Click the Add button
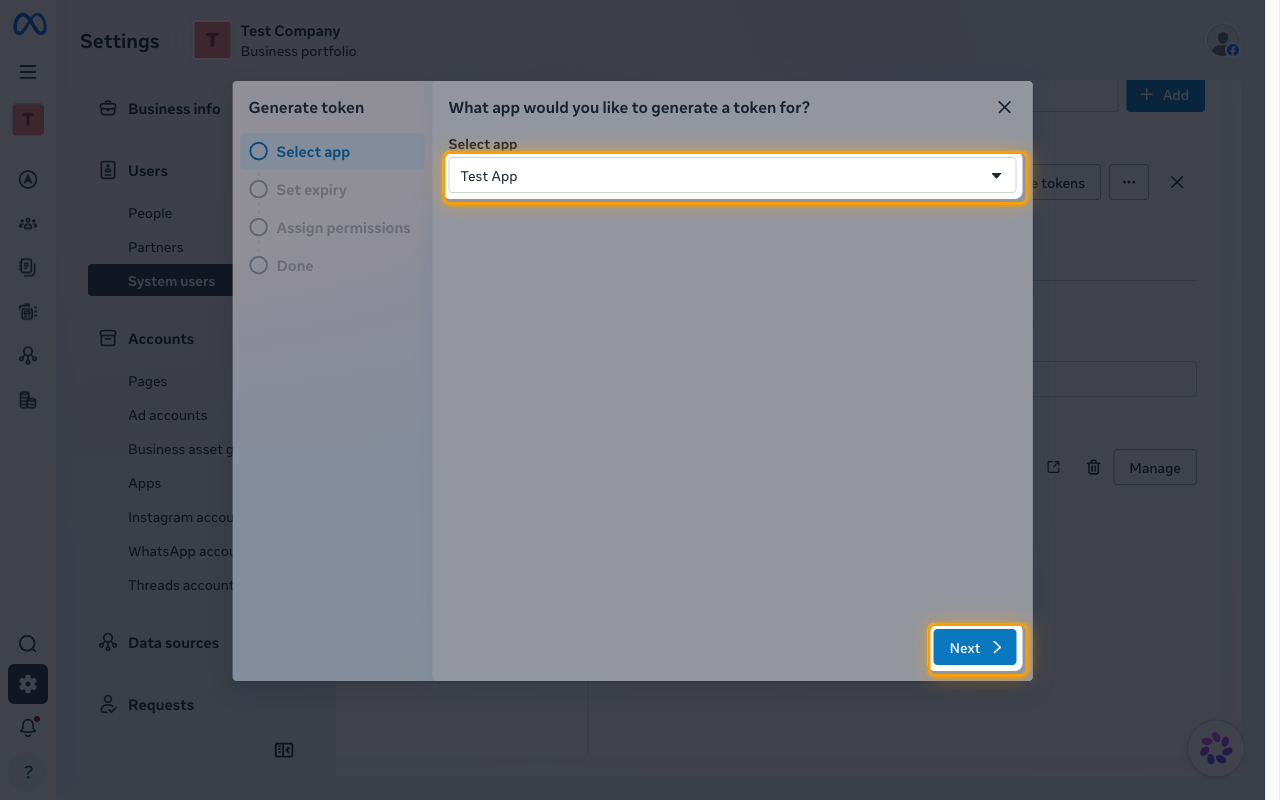The image size is (1280, 800). coord(1165,95)
